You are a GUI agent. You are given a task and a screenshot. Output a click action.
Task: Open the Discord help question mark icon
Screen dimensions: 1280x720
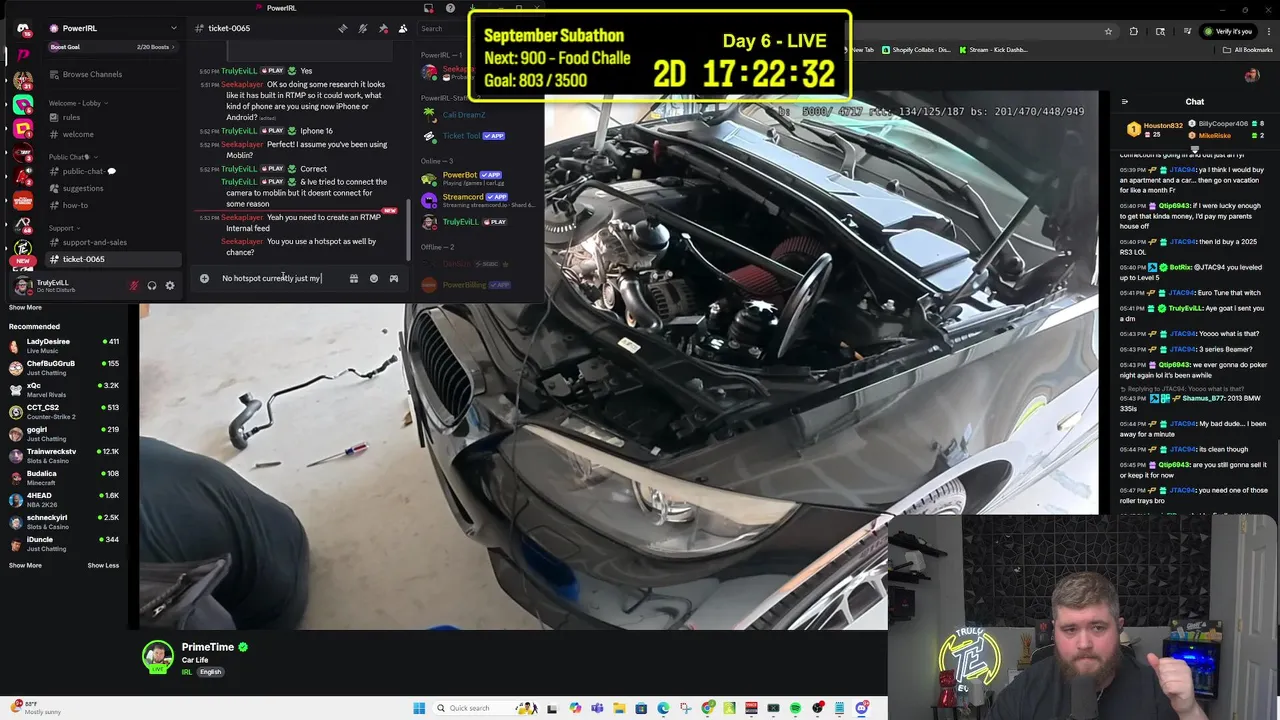point(450,8)
